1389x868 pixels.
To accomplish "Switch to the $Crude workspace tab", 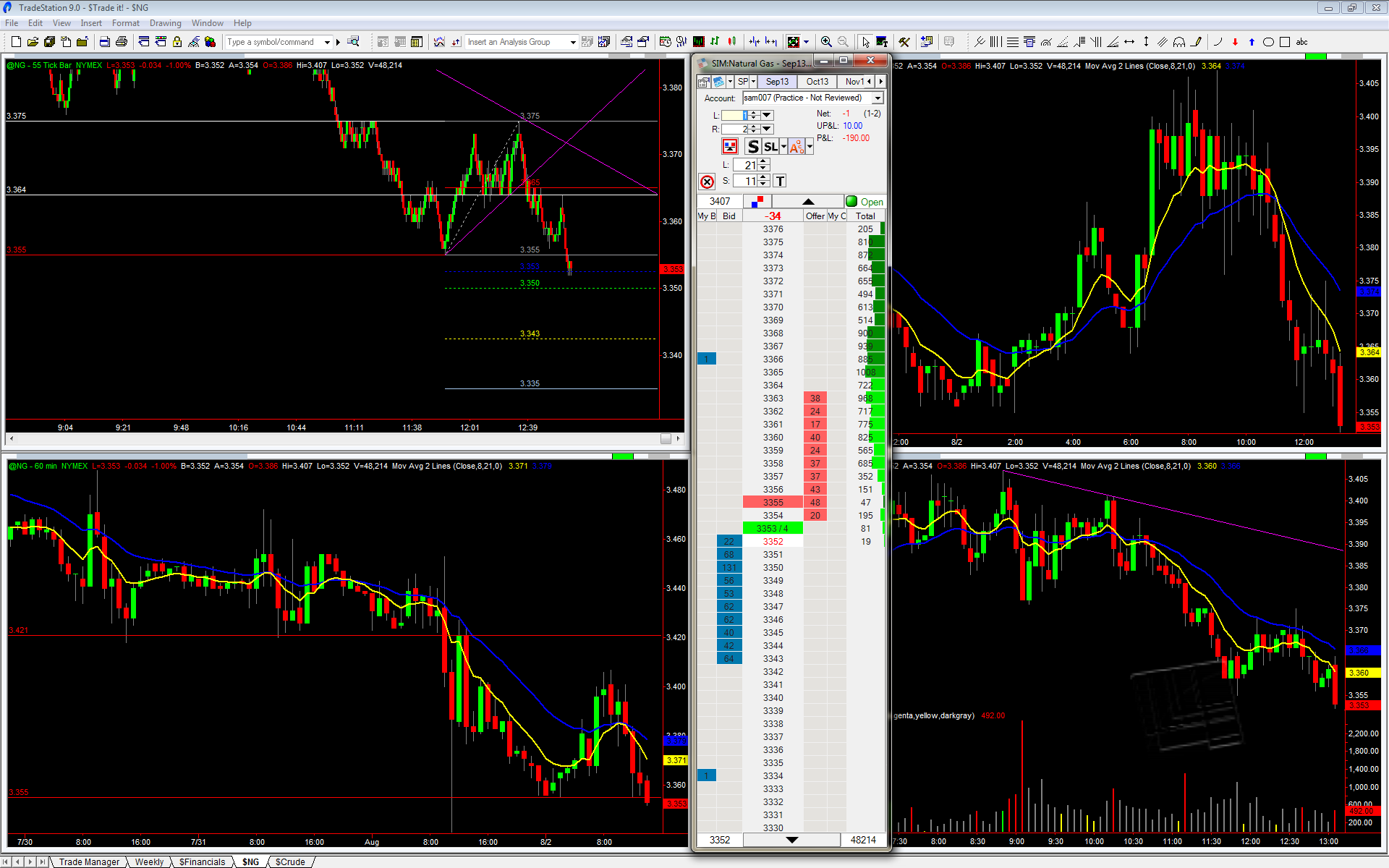I will pos(290,861).
